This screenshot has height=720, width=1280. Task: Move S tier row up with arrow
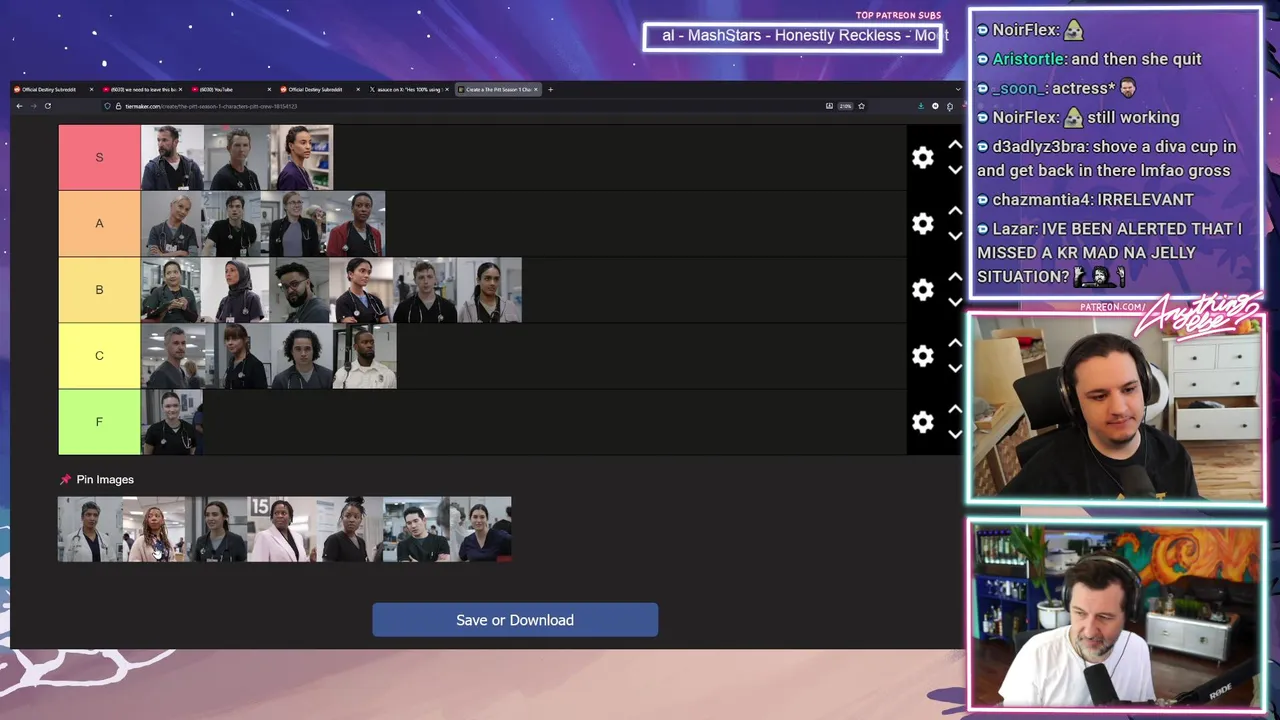point(955,145)
